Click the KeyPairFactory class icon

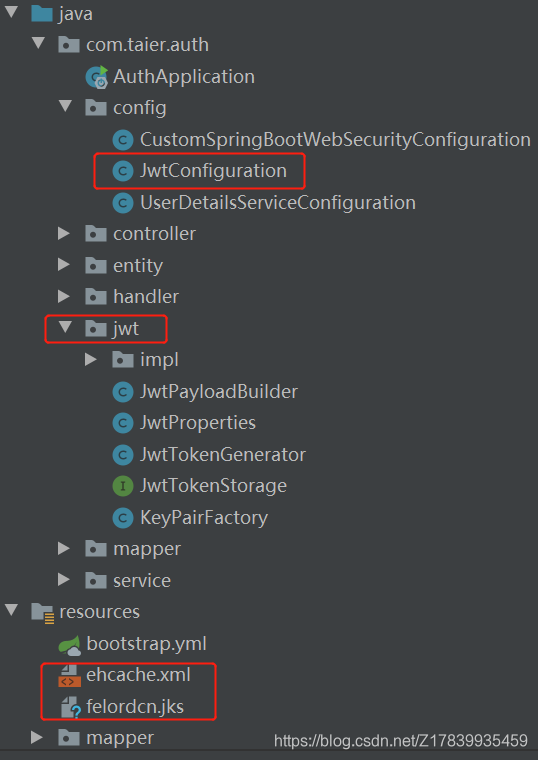click(123, 518)
